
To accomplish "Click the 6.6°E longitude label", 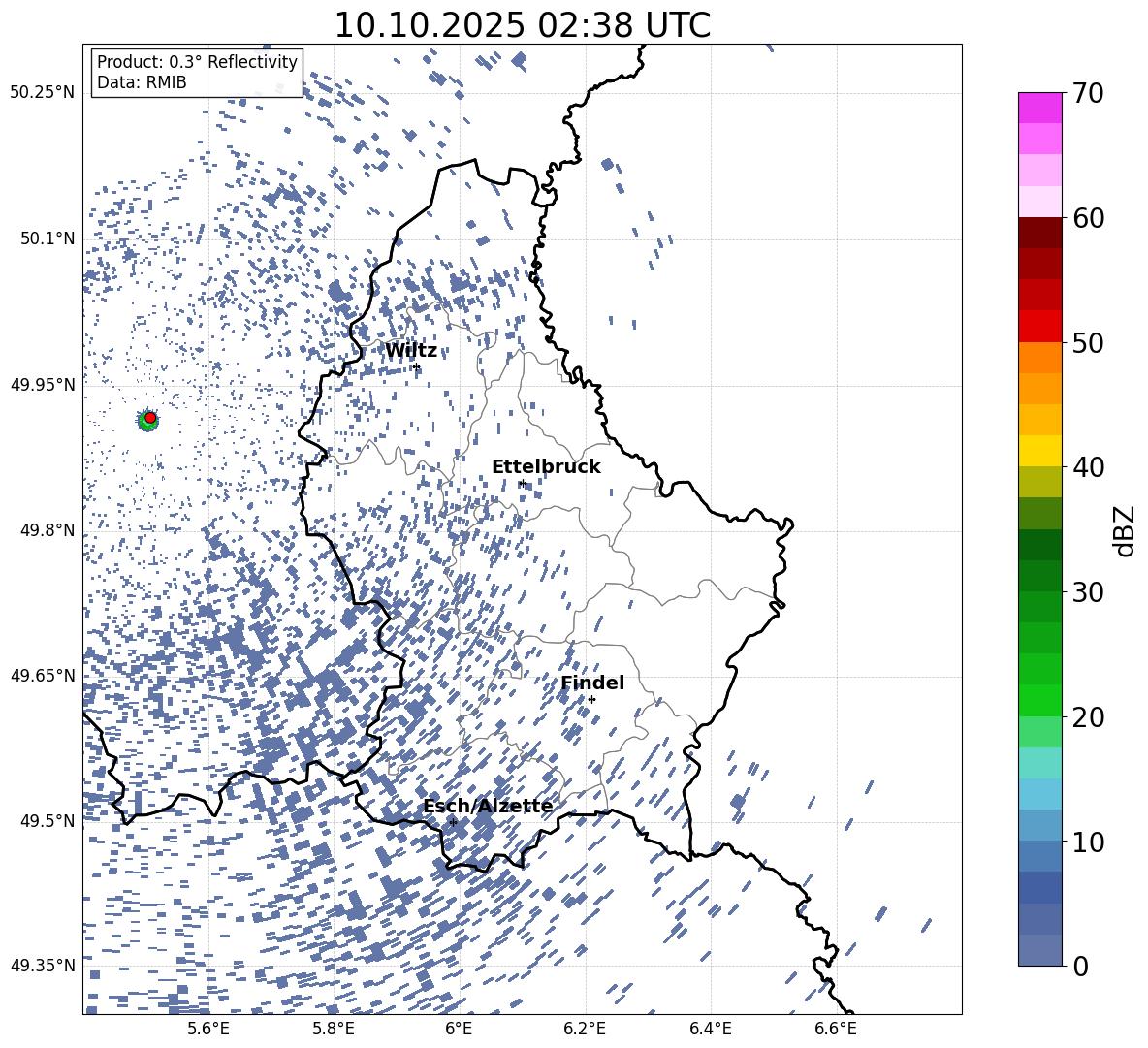I will pos(836,1029).
